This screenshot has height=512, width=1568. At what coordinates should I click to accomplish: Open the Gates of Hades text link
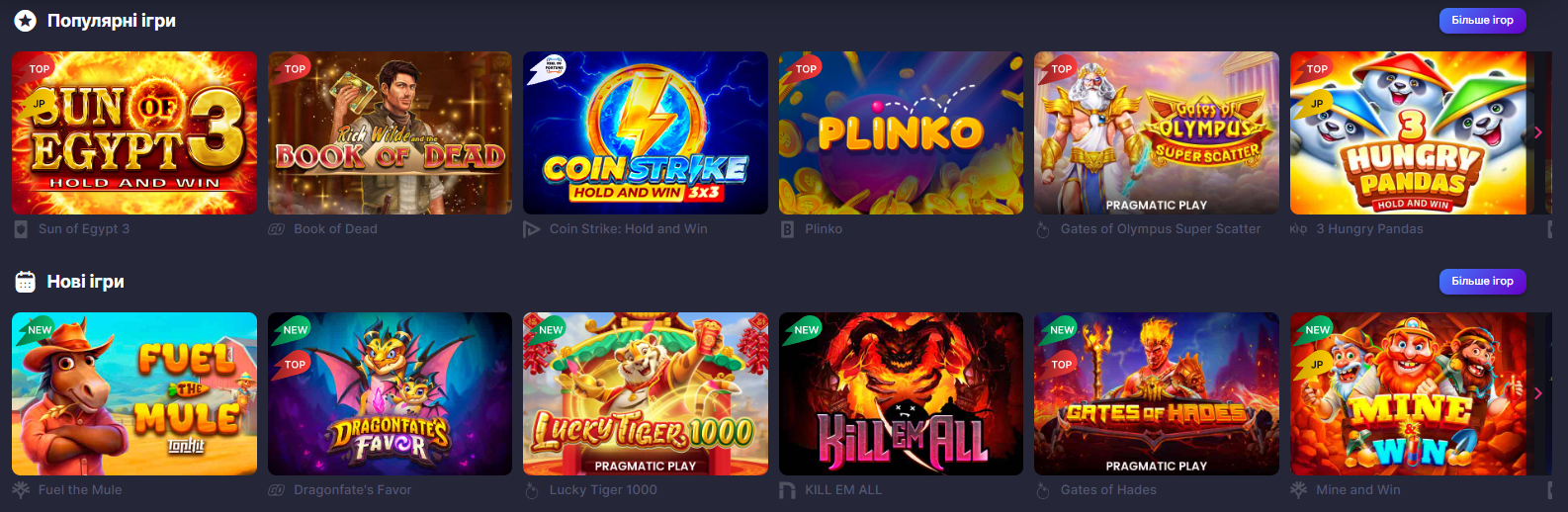pos(1108,490)
